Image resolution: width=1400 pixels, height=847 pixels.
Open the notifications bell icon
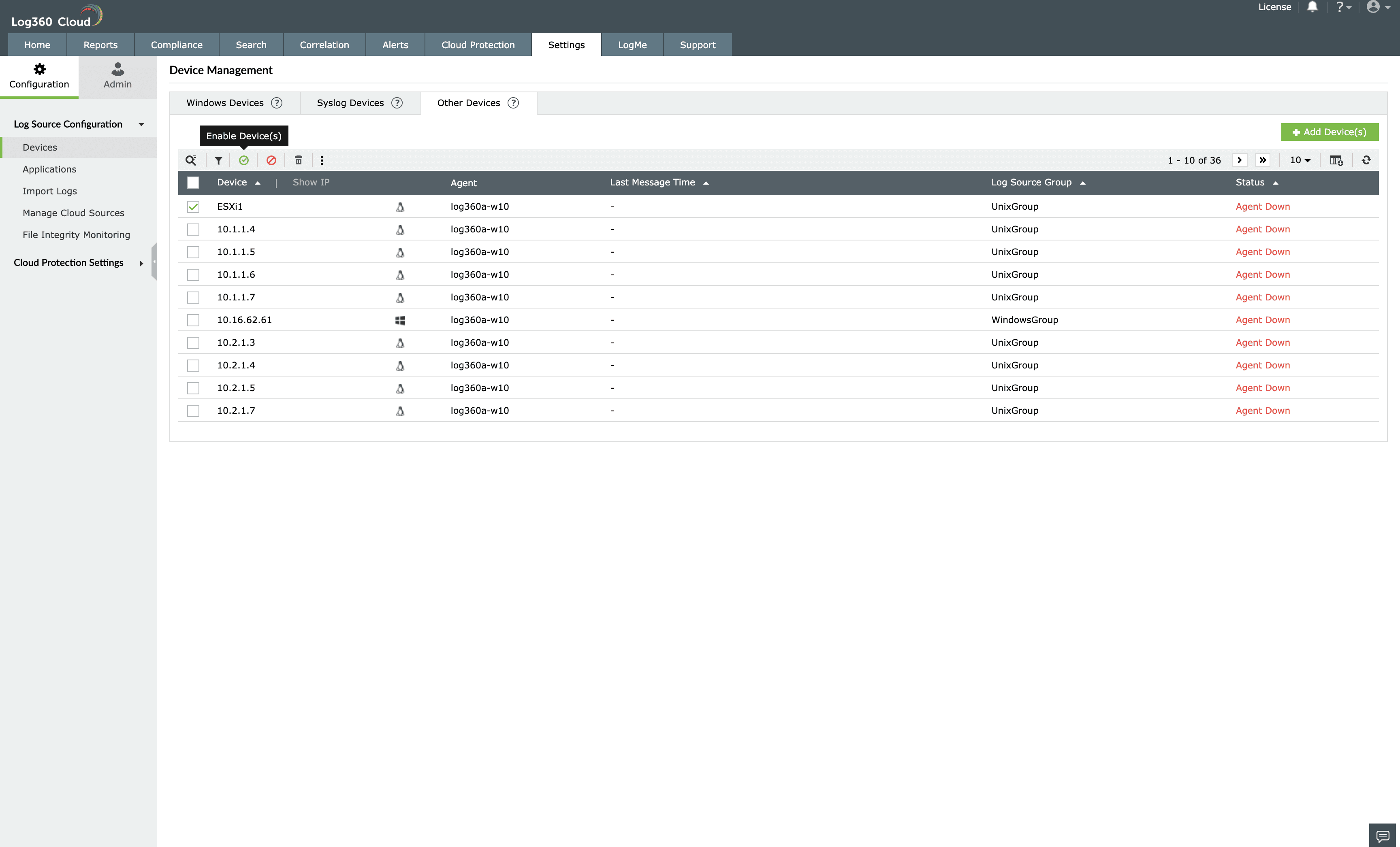(x=1312, y=7)
